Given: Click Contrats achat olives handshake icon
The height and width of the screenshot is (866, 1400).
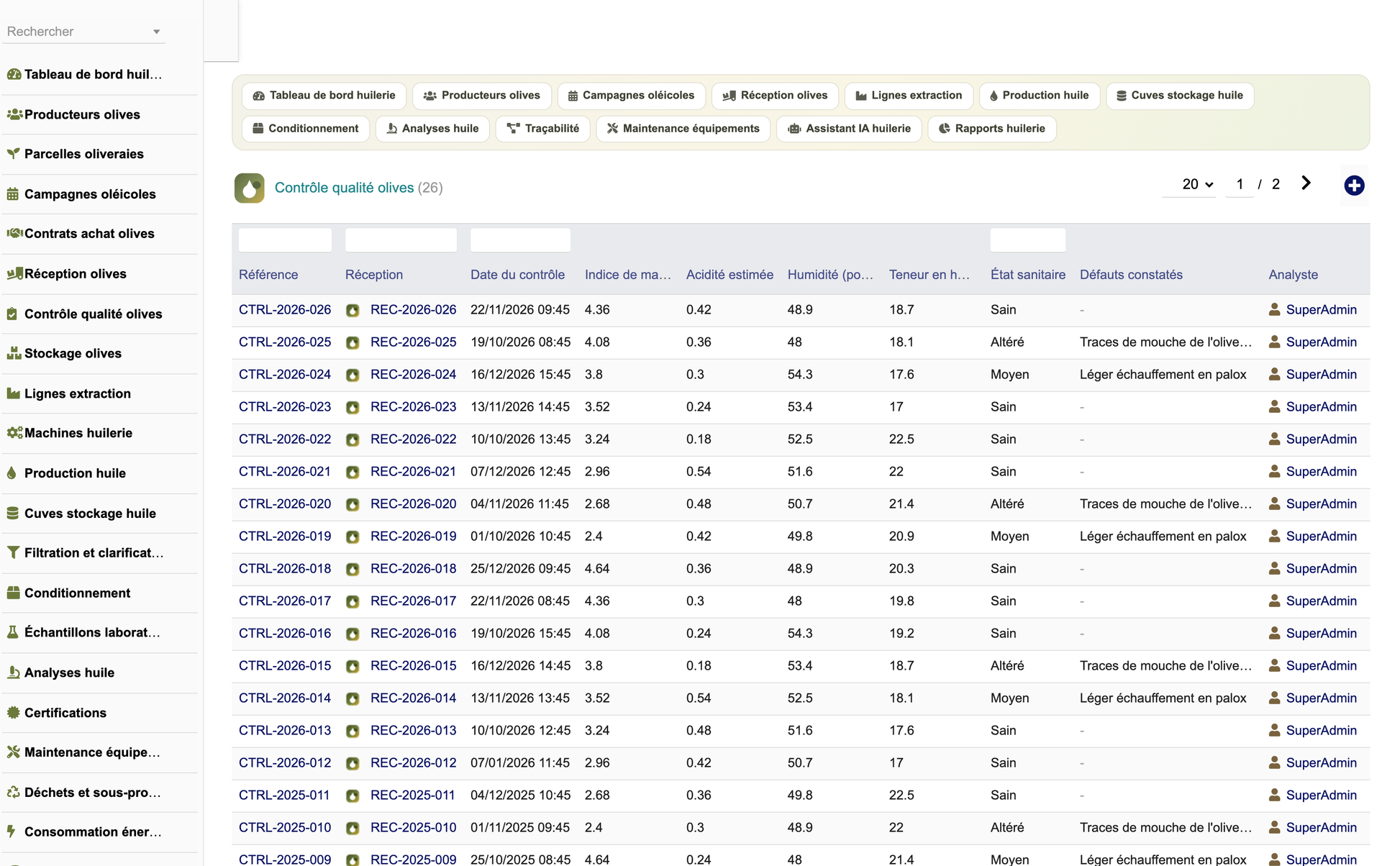Looking at the screenshot, I should [x=14, y=234].
